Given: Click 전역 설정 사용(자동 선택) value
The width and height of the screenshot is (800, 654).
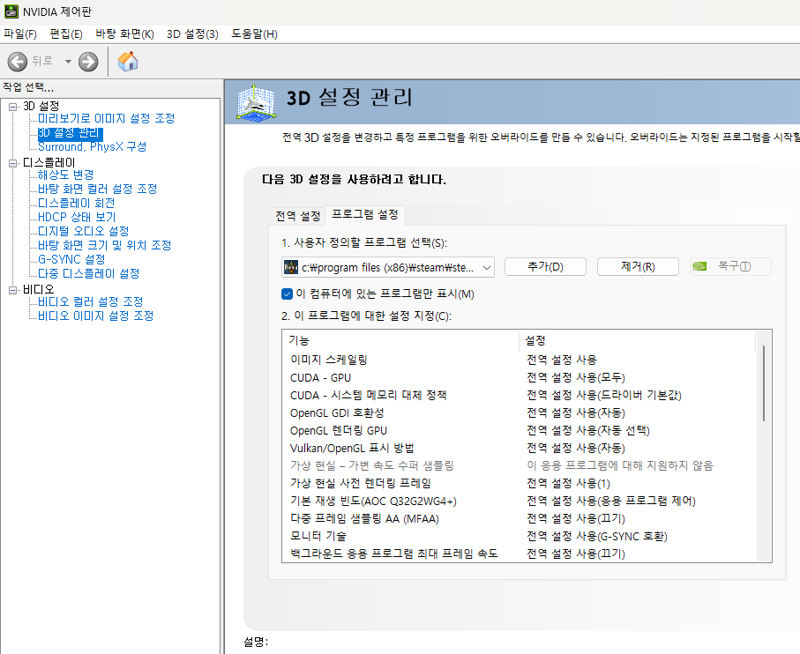Looking at the screenshot, I should [x=588, y=431].
